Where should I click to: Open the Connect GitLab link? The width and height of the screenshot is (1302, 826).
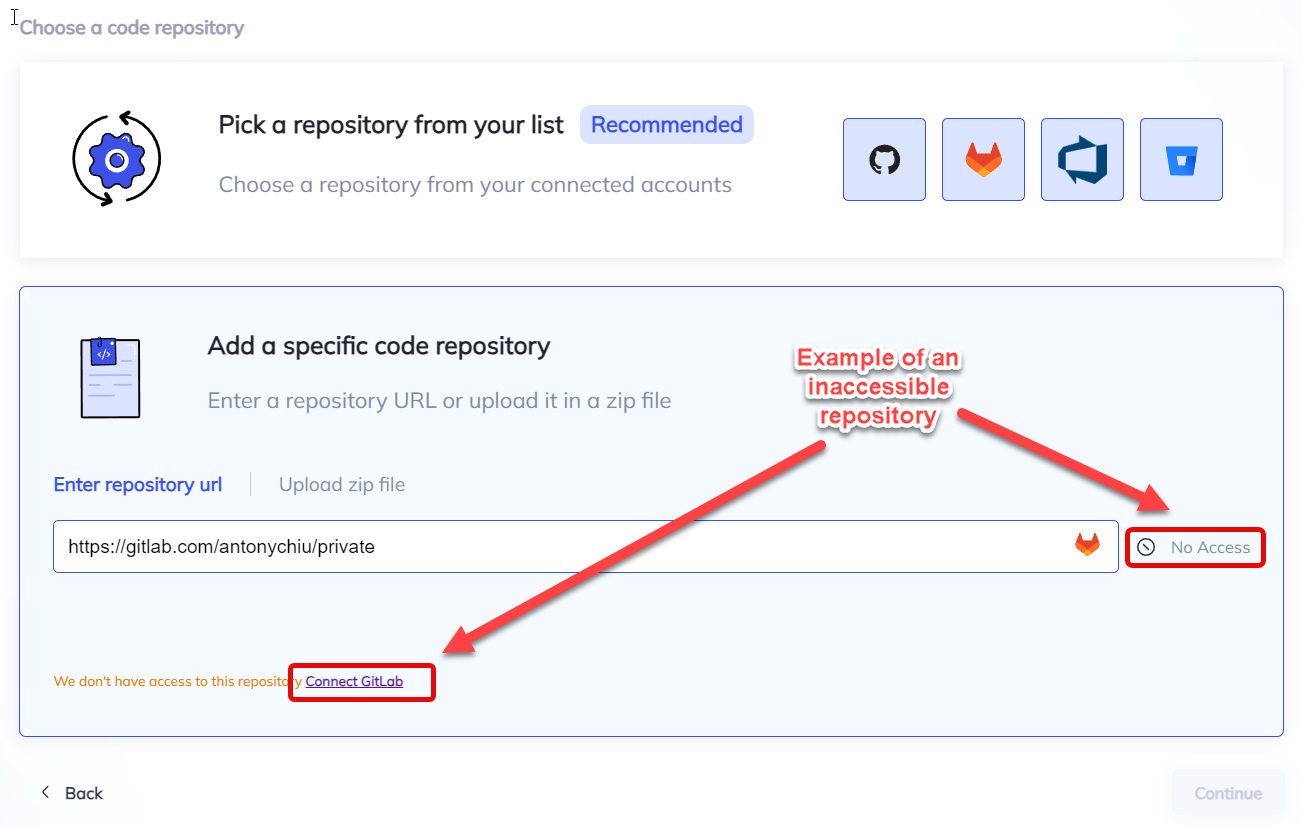(x=355, y=682)
